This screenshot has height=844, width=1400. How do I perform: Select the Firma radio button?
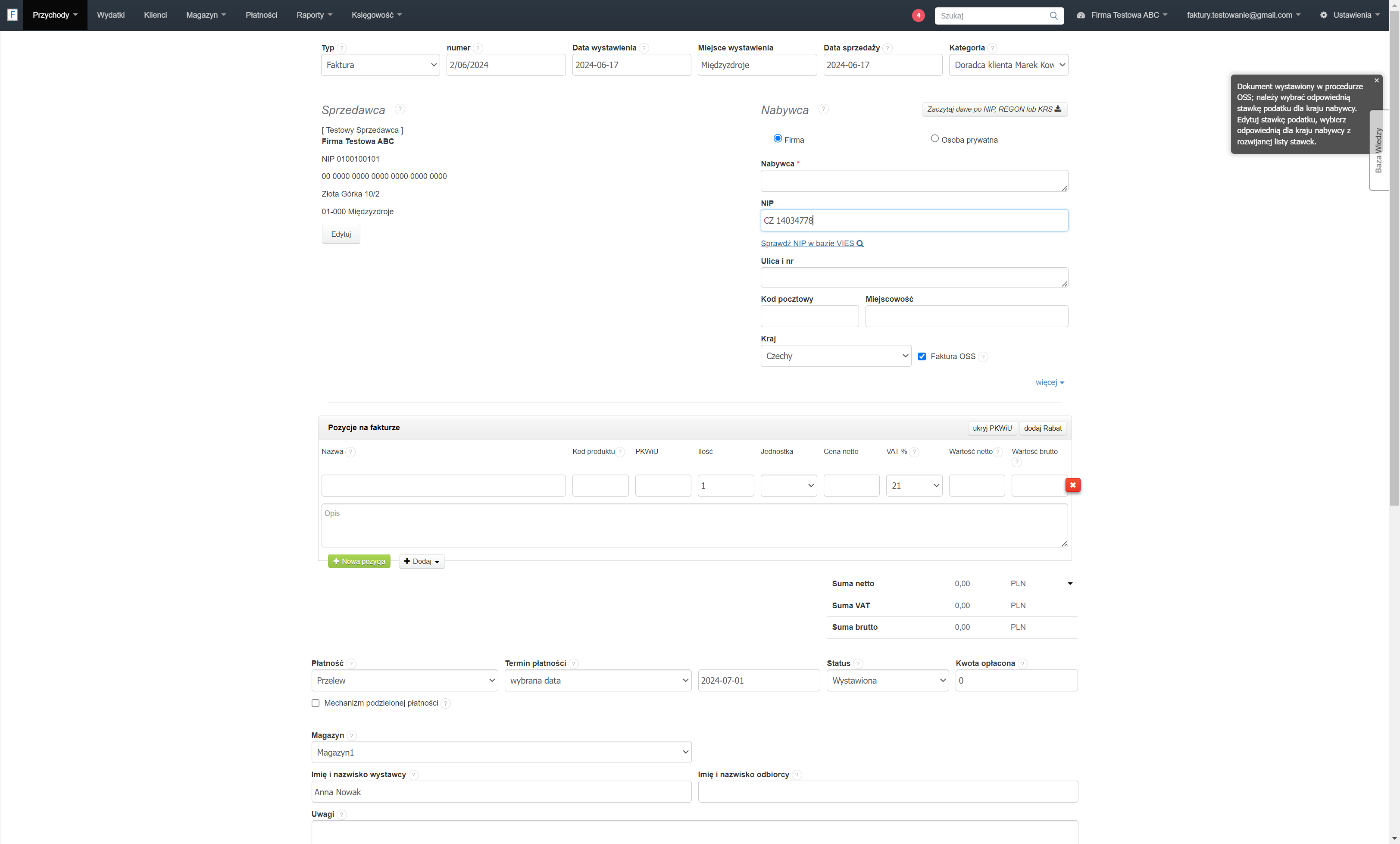coord(778,139)
